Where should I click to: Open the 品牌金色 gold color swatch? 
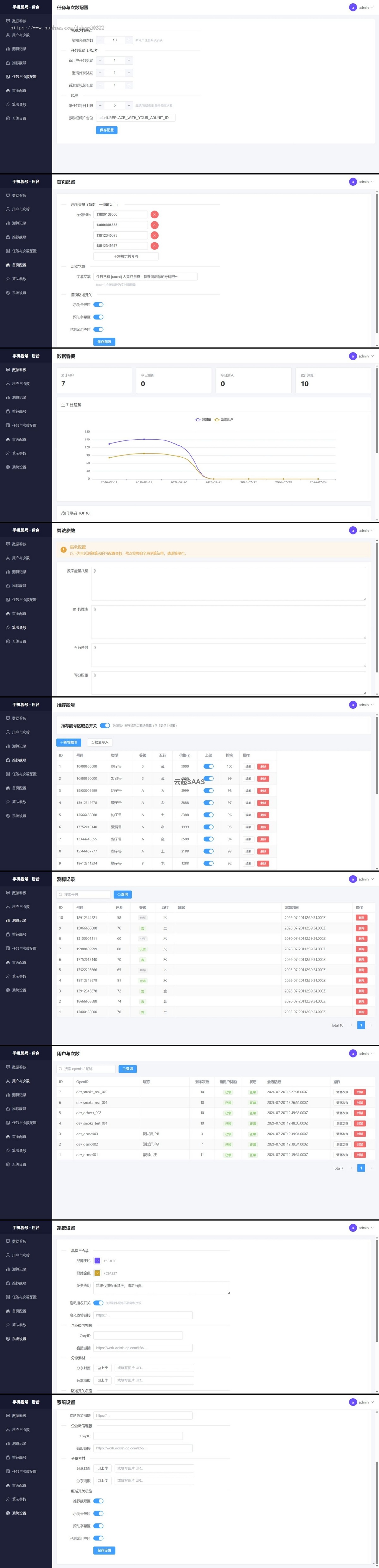click(97, 1273)
